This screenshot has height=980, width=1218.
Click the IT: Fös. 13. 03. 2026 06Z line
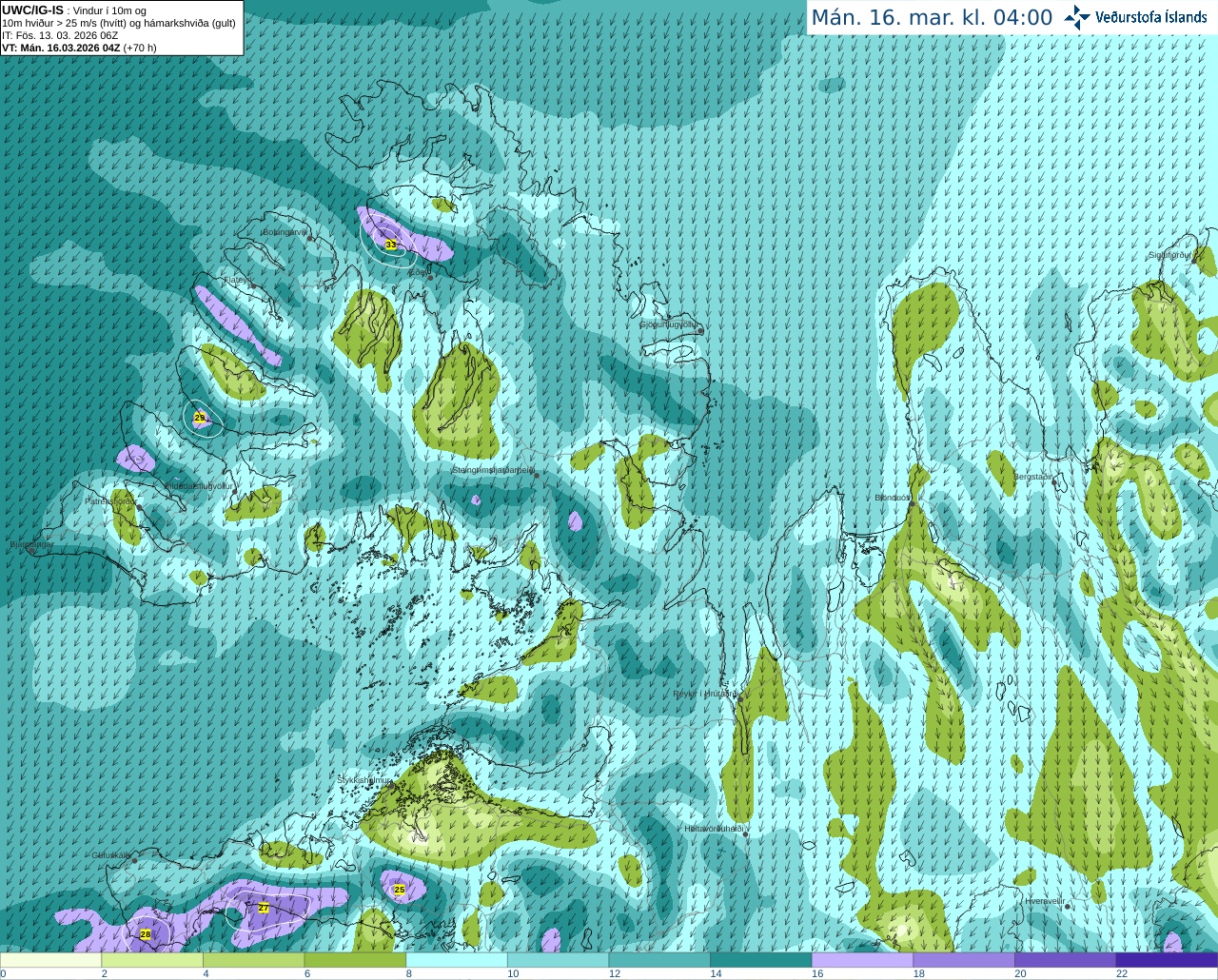[60, 35]
